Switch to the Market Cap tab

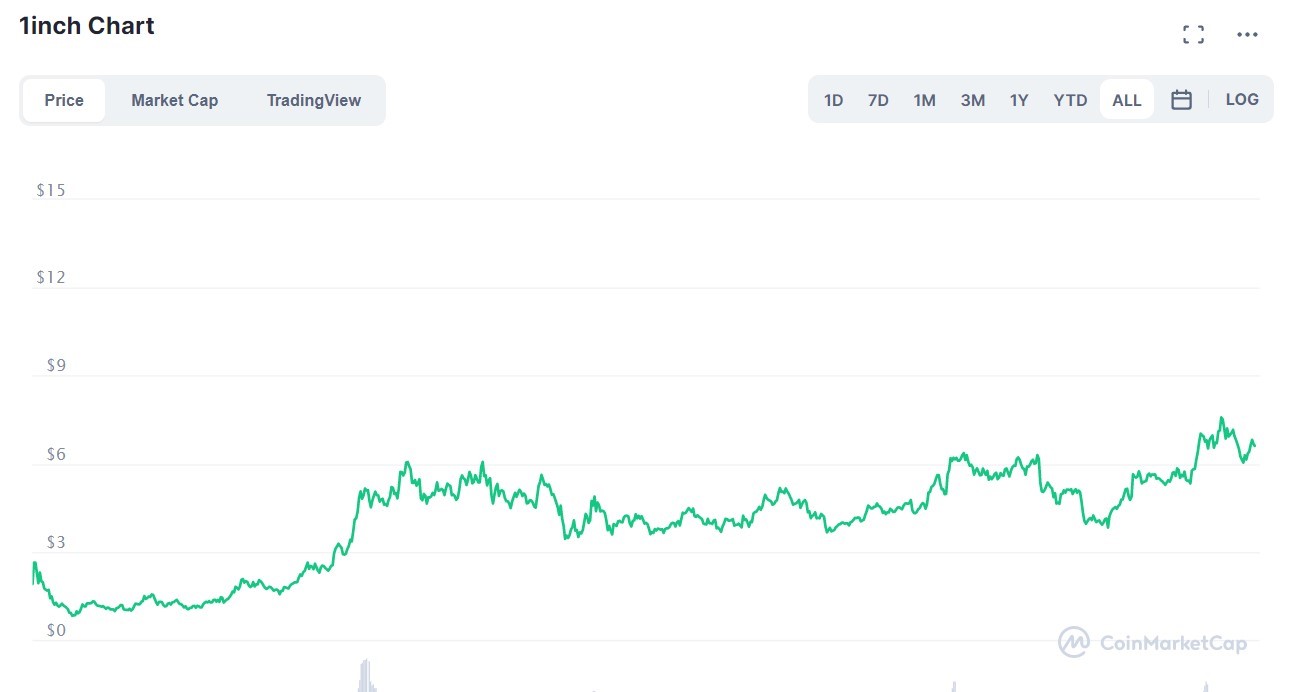click(x=175, y=100)
